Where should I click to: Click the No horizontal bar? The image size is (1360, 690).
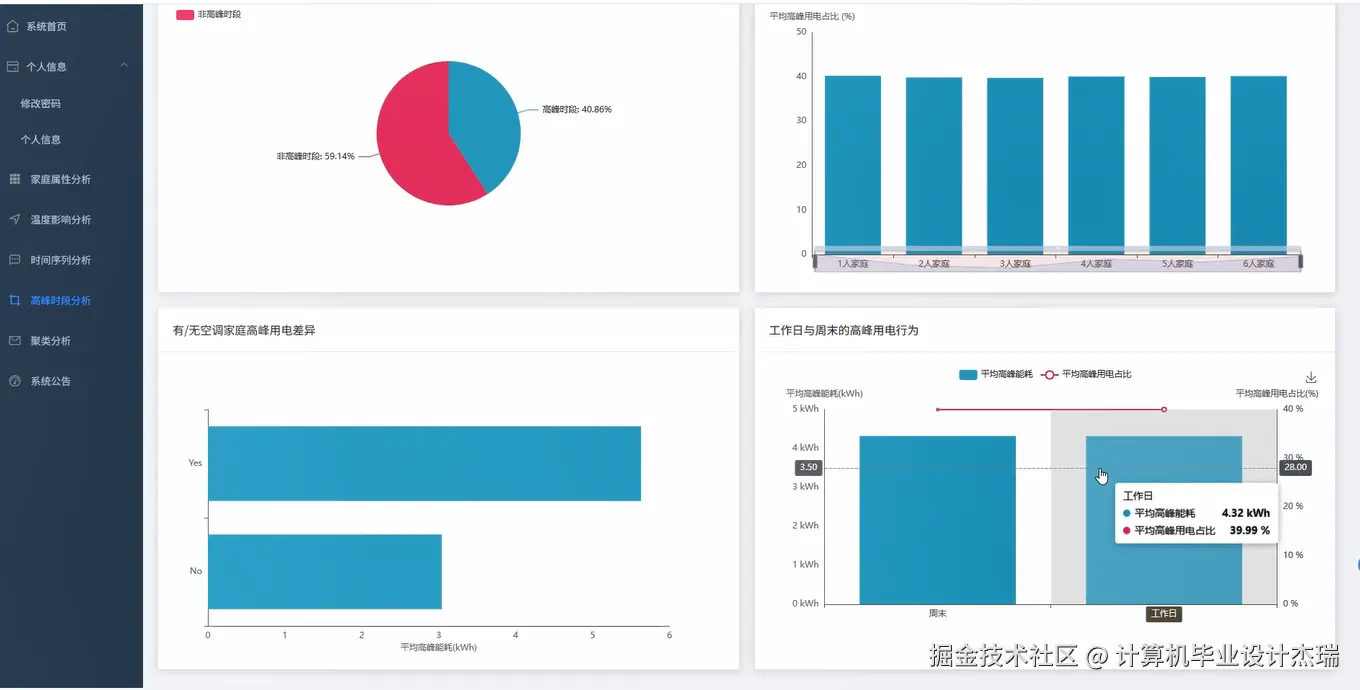(x=325, y=571)
